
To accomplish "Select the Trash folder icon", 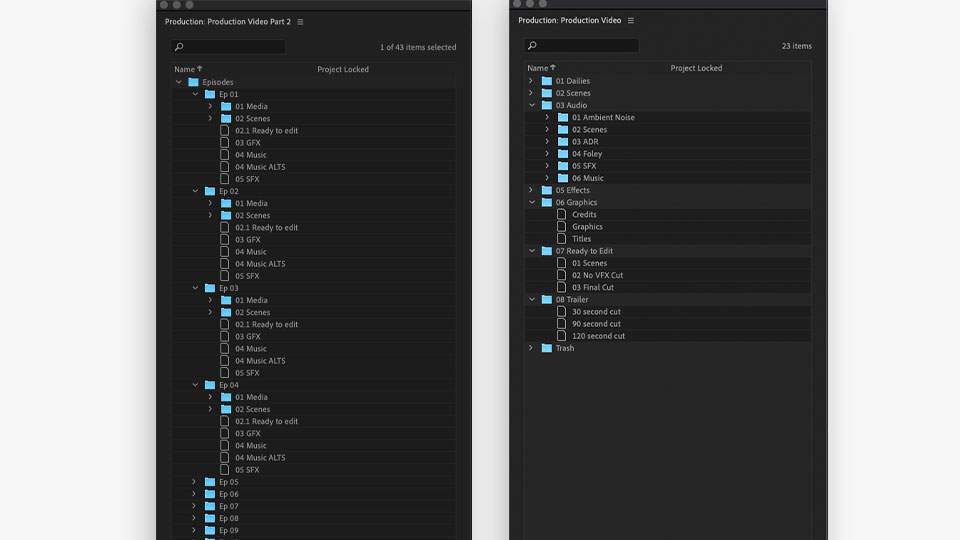I will pos(547,348).
